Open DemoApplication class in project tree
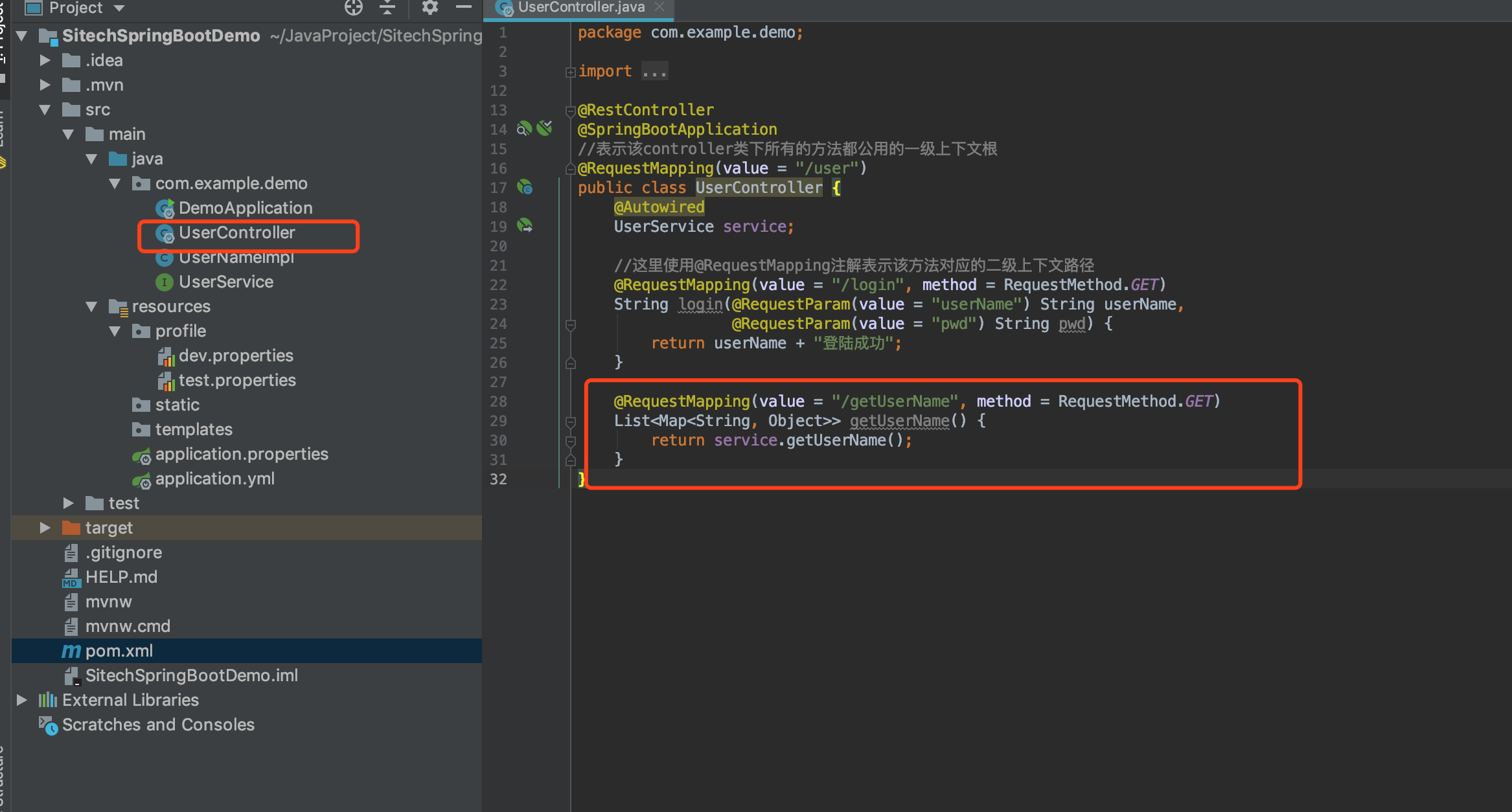This screenshot has height=812, width=1512. [x=245, y=208]
